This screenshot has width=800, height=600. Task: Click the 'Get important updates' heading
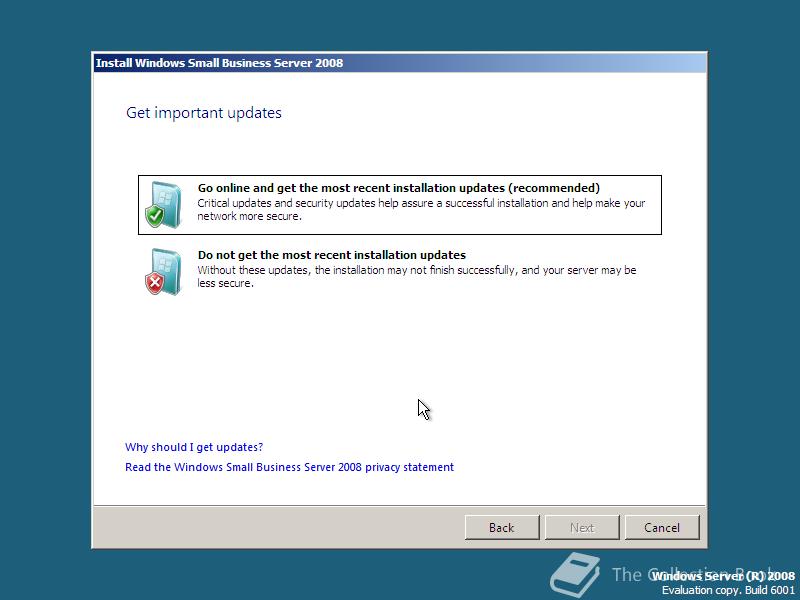[x=204, y=113]
